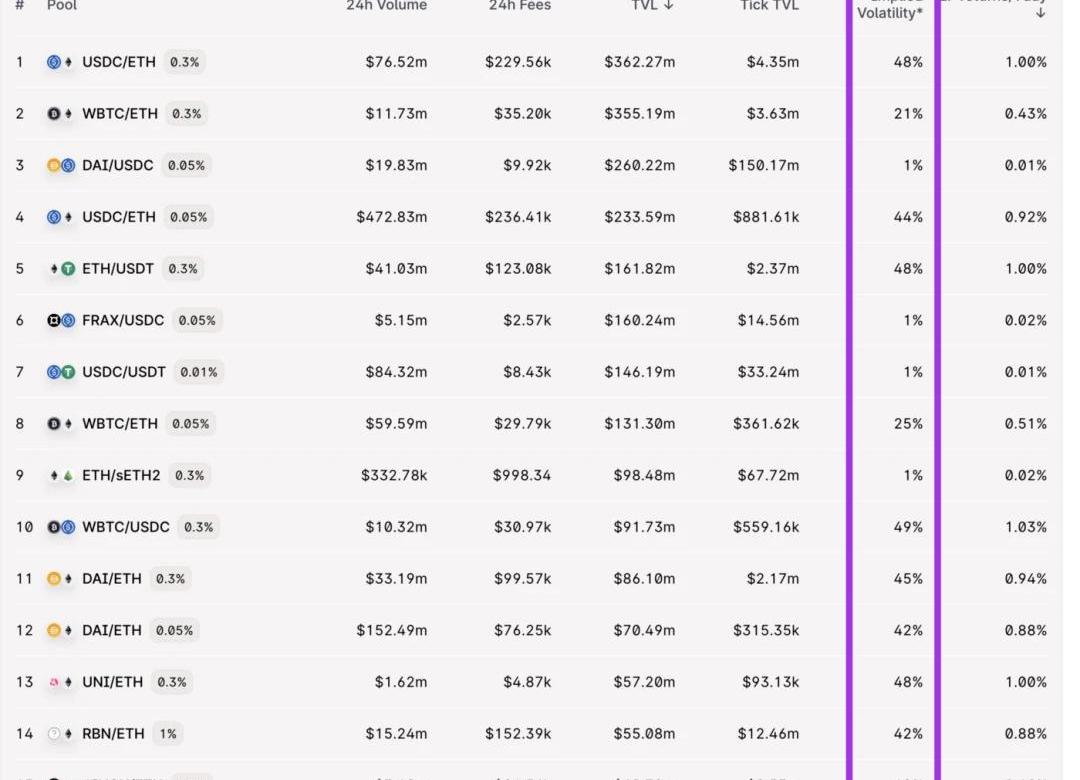Click the USDC/USDT pool token icons
1080x780 pixels.
pos(61,372)
